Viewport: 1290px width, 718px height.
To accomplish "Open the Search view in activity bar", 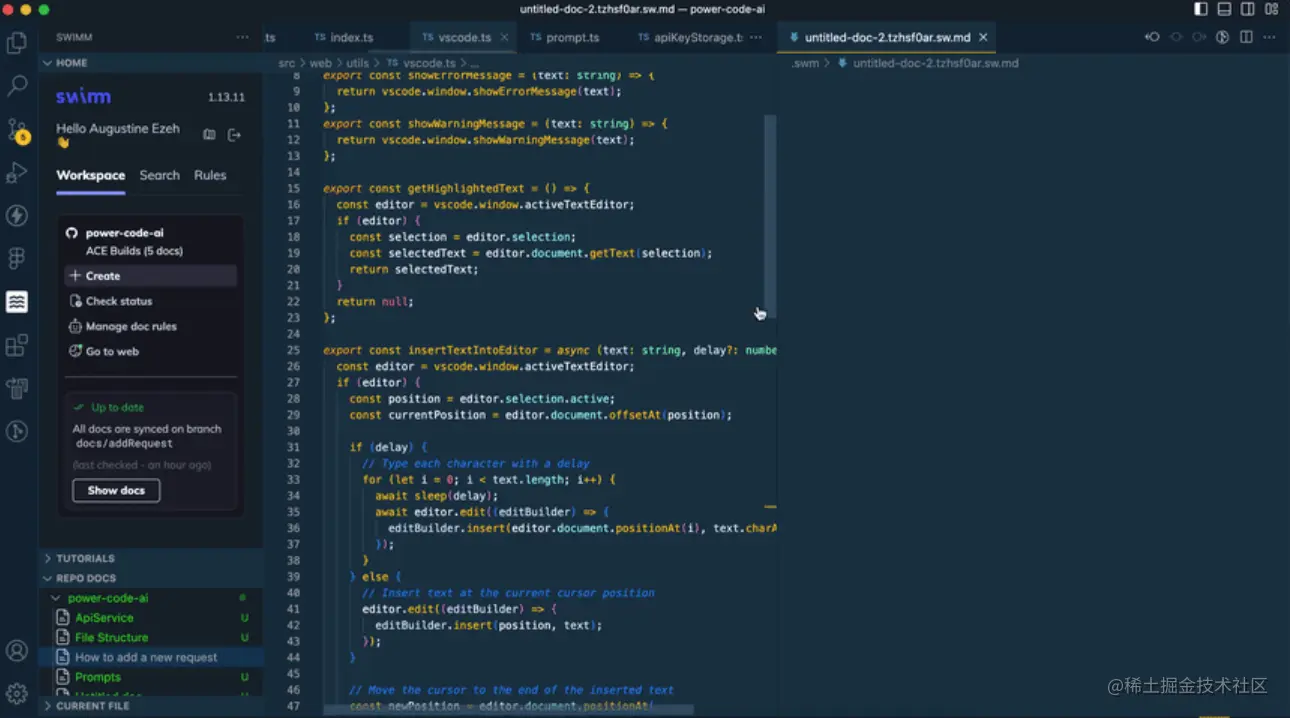I will pyautogui.click(x=17, y=86).
